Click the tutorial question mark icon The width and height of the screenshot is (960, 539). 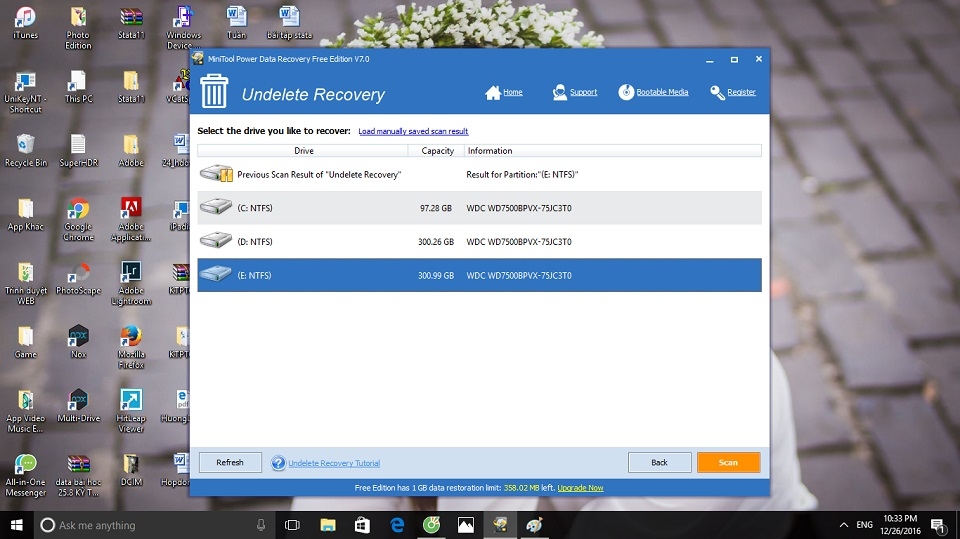click(278, 463)
